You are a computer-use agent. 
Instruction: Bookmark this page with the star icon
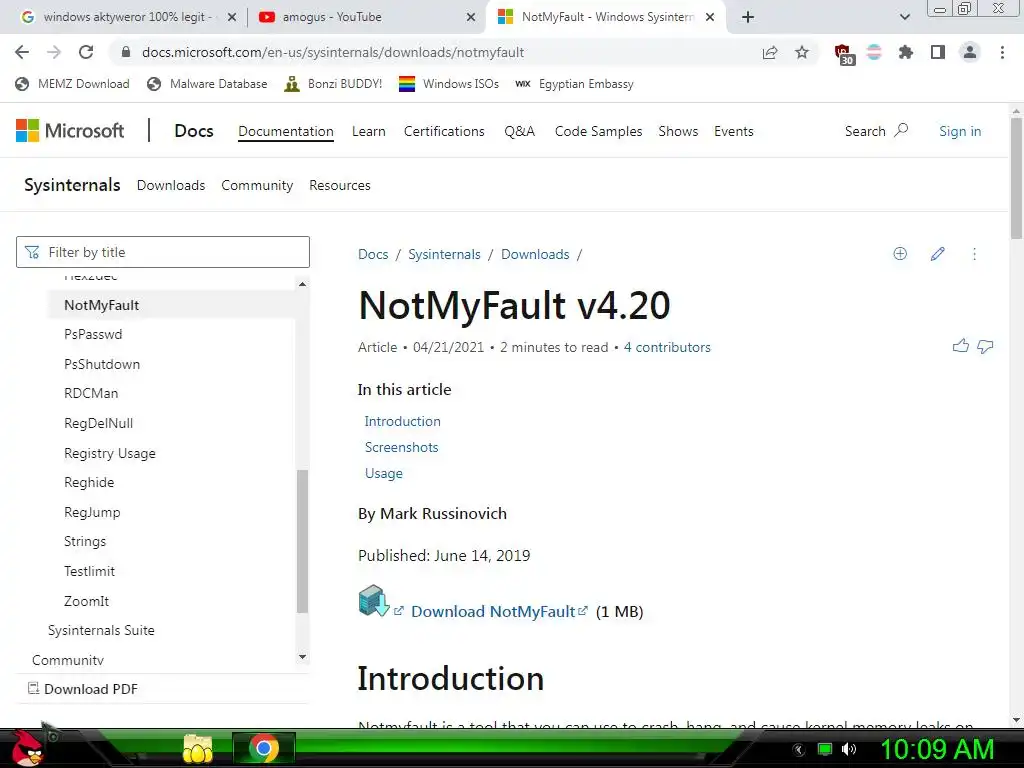(802, 52)
